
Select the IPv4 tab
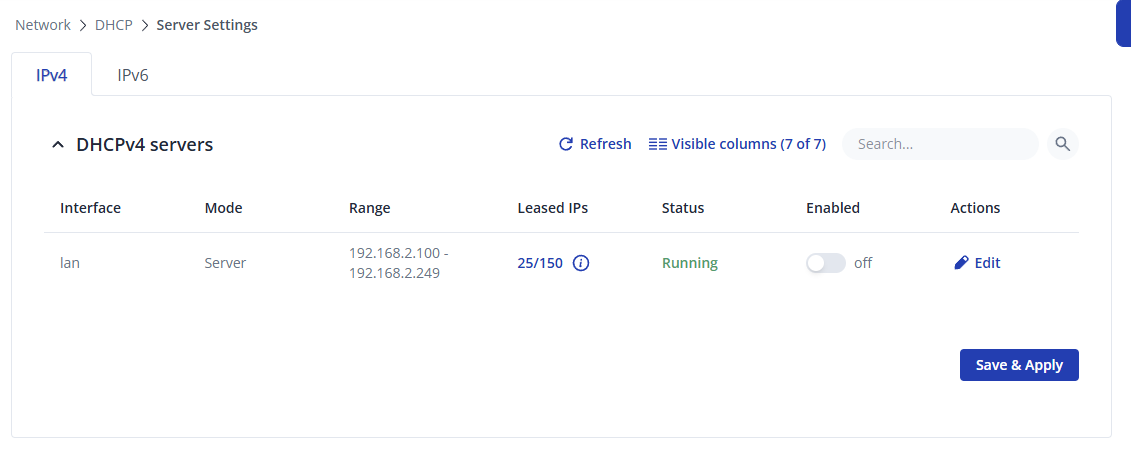(52, 75)
